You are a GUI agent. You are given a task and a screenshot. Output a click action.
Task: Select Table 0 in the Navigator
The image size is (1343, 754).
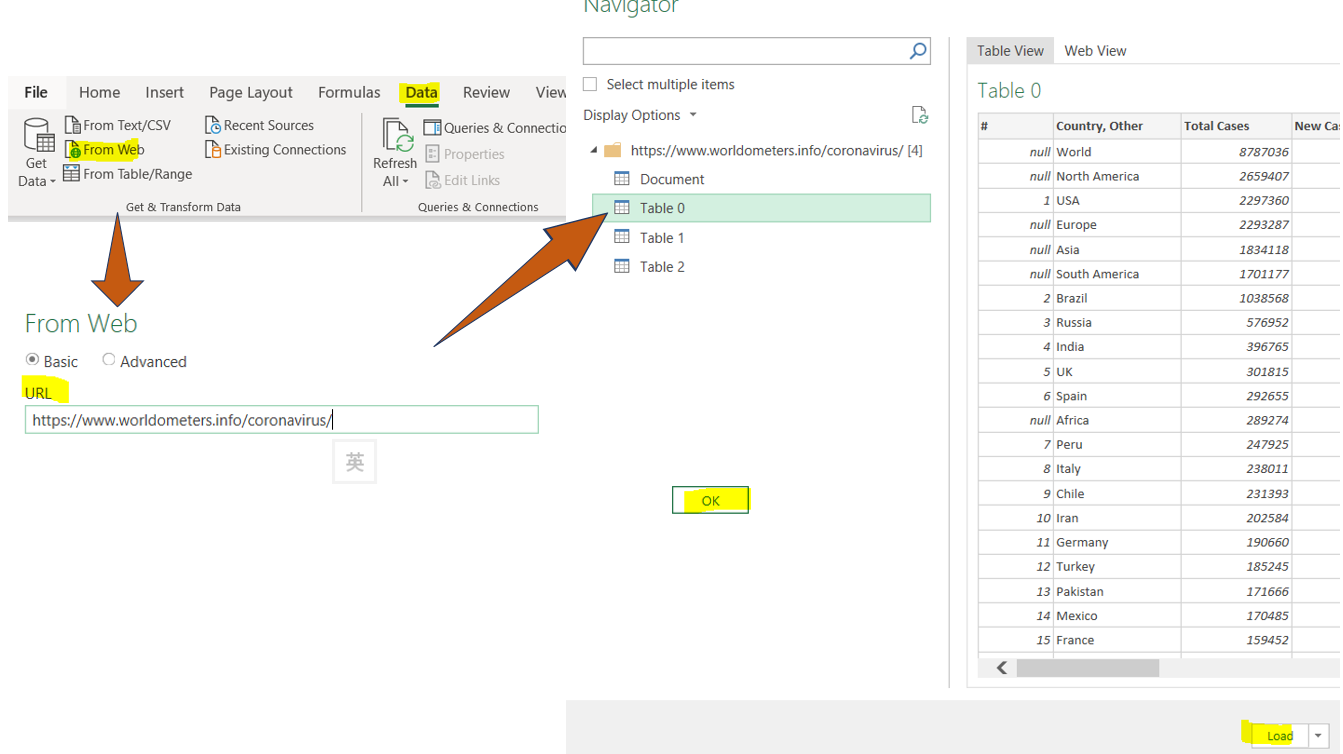761,208
